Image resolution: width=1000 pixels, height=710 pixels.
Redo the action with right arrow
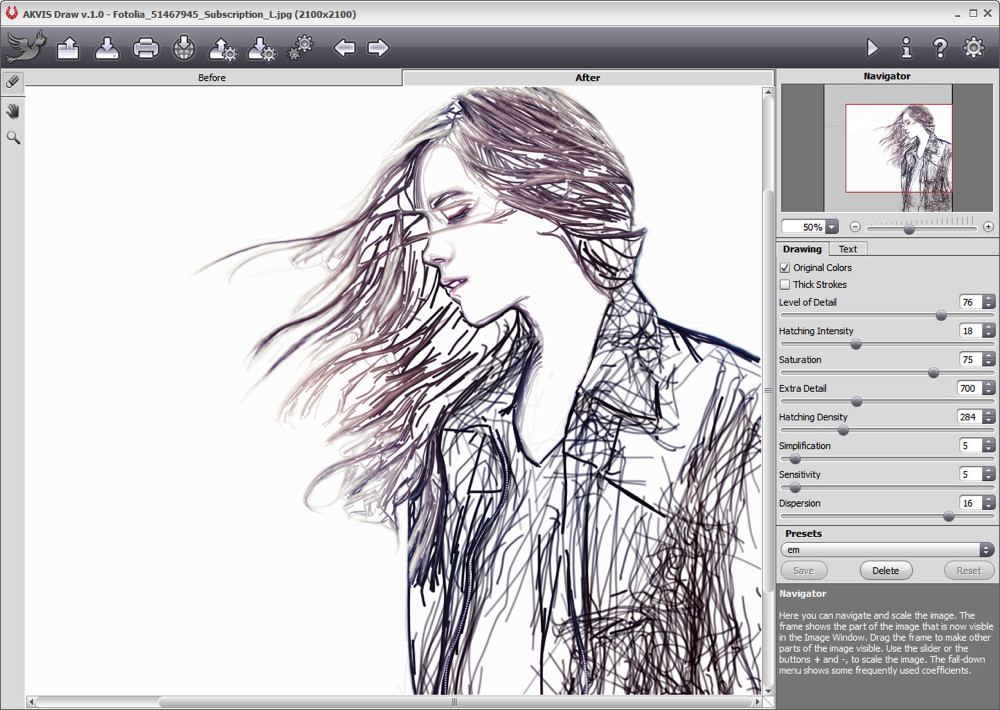tap(378, 47)
